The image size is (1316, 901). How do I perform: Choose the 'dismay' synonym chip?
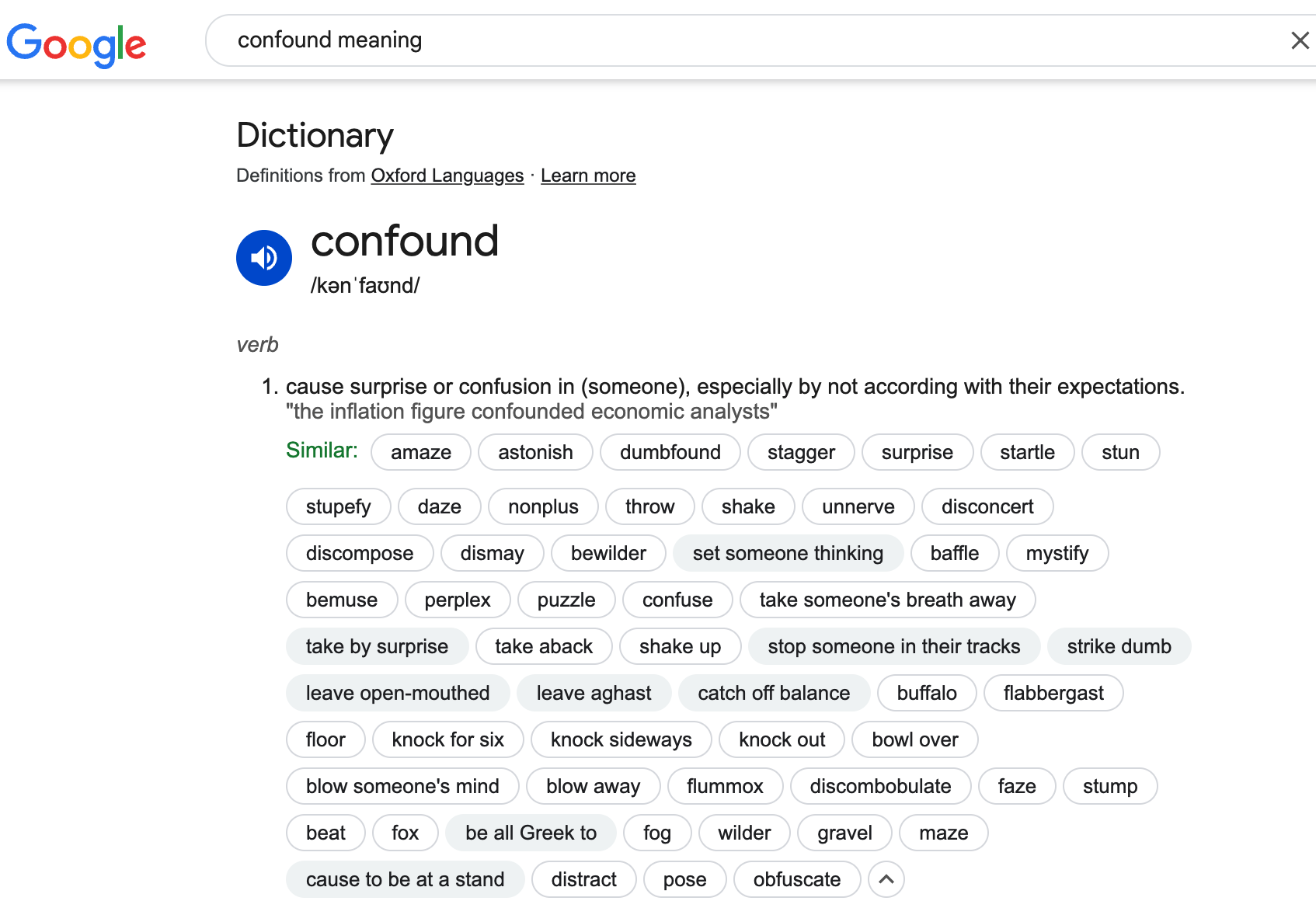pos(492,553)
